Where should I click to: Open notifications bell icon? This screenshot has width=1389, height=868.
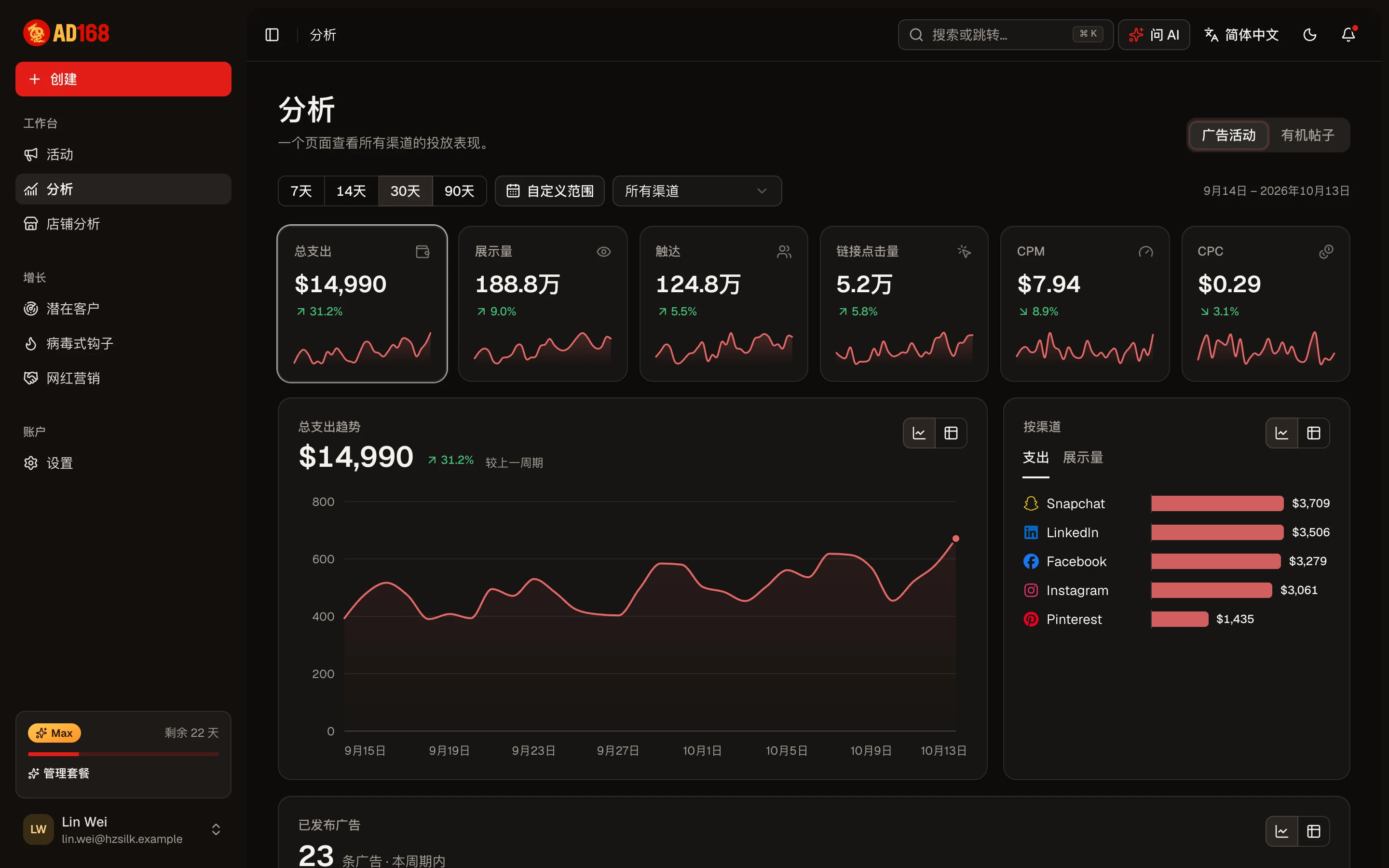[1348, 35]
